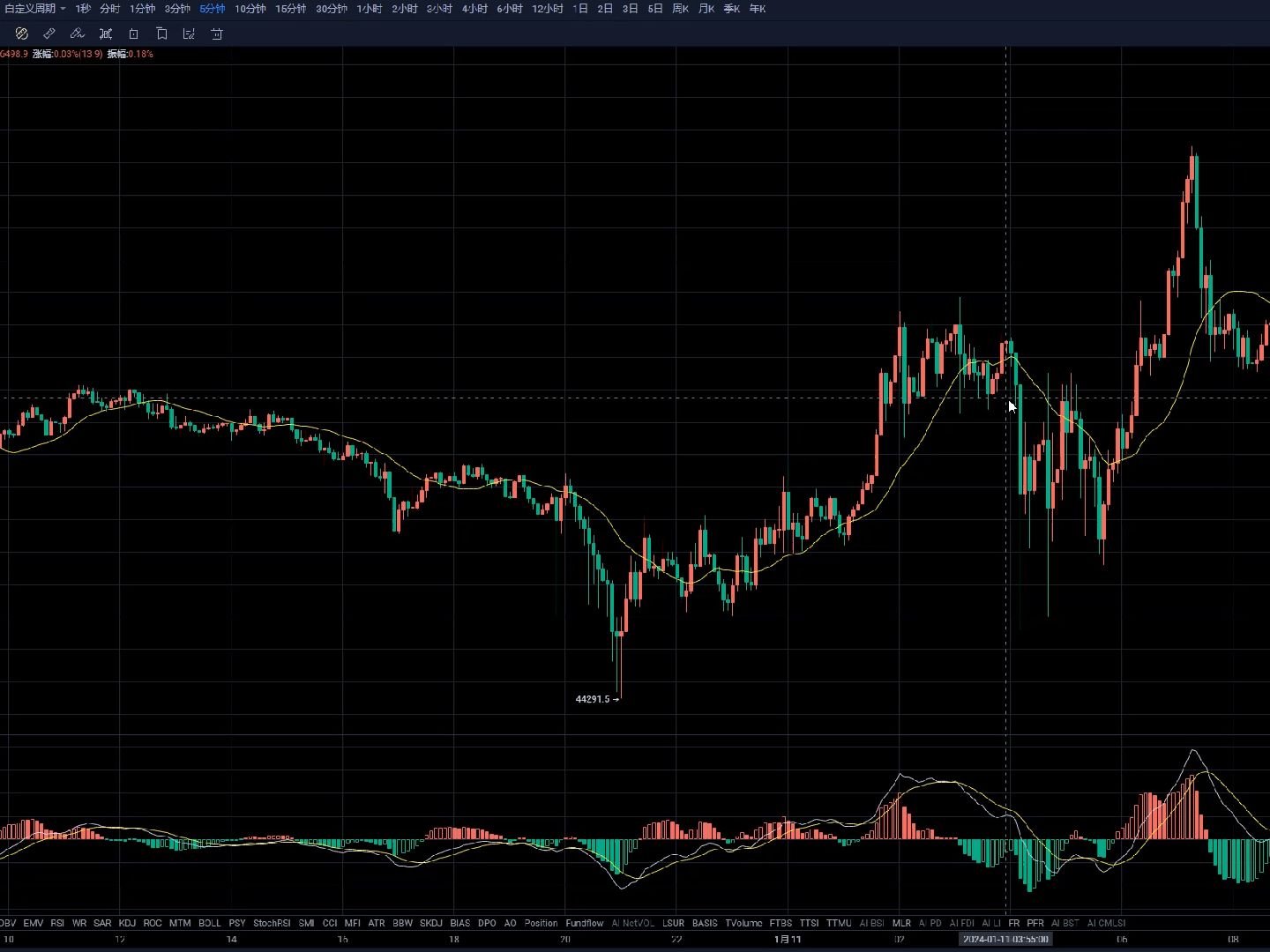Show the LSUR indicator

point(673,923)
